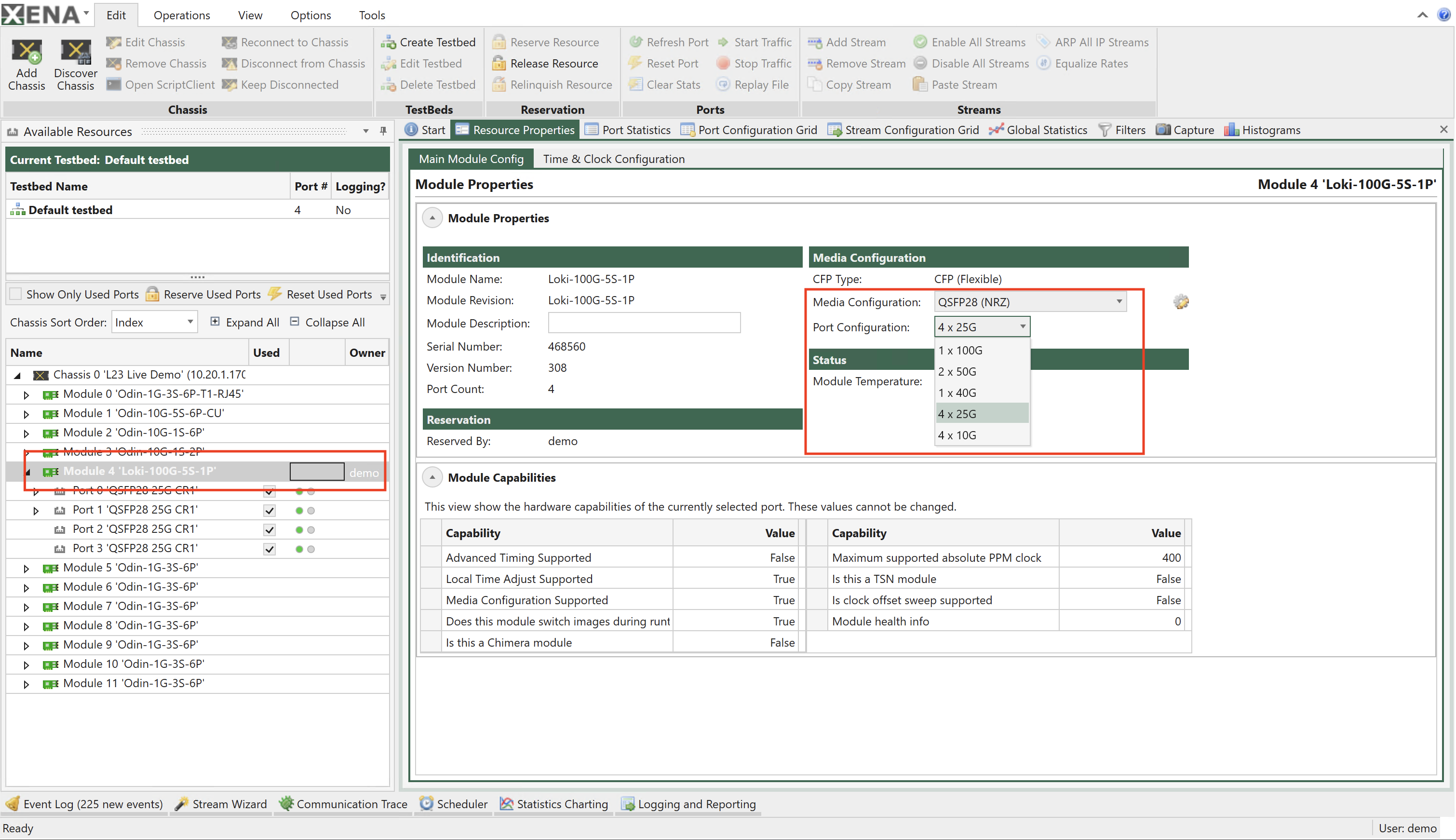The width and height of the screenshot is (1456, 840).
Task: Collapse the Module Properties section
Action: (432, 218)
